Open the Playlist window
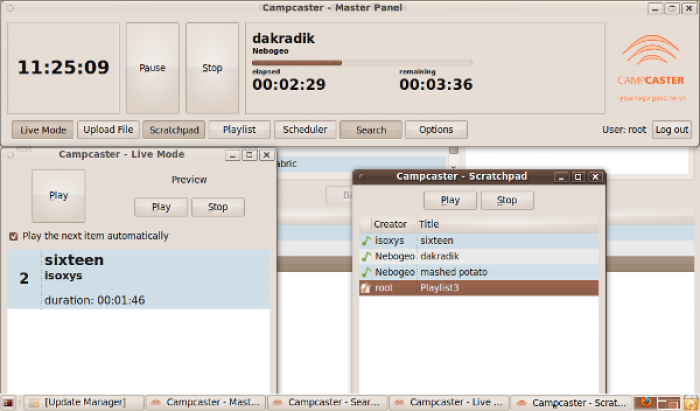 tap(239, 130)
